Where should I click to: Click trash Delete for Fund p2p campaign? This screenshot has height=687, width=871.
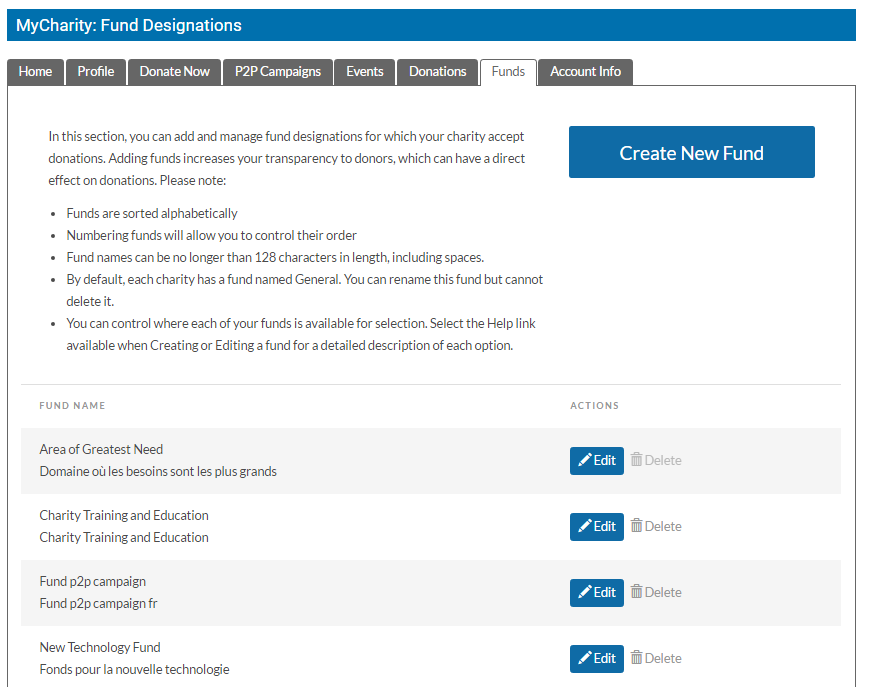[x=656, y=593]
